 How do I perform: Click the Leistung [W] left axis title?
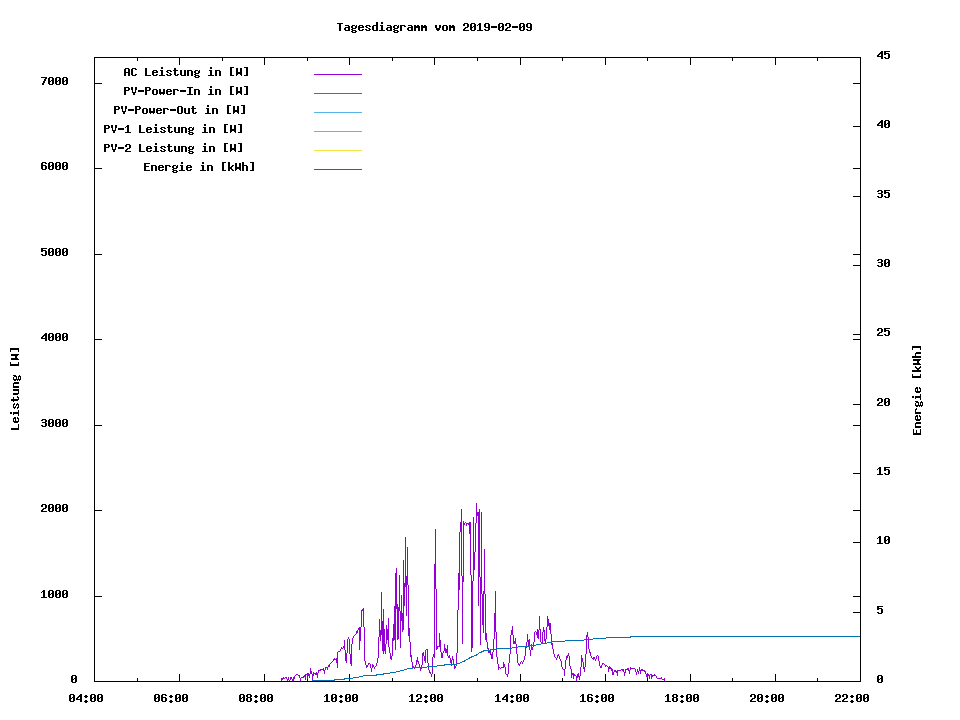pos(15,389)
